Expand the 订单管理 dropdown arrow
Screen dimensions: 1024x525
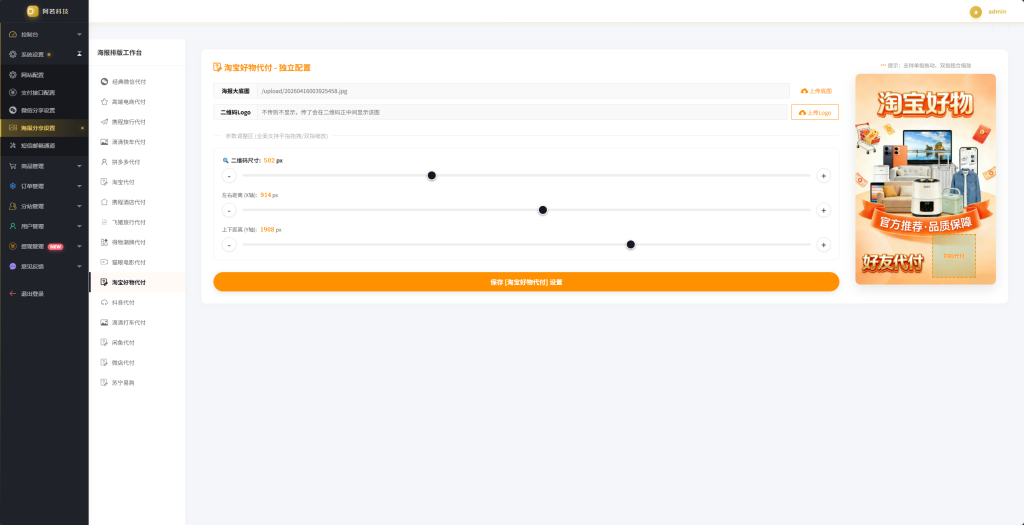(x=79, y=186)
